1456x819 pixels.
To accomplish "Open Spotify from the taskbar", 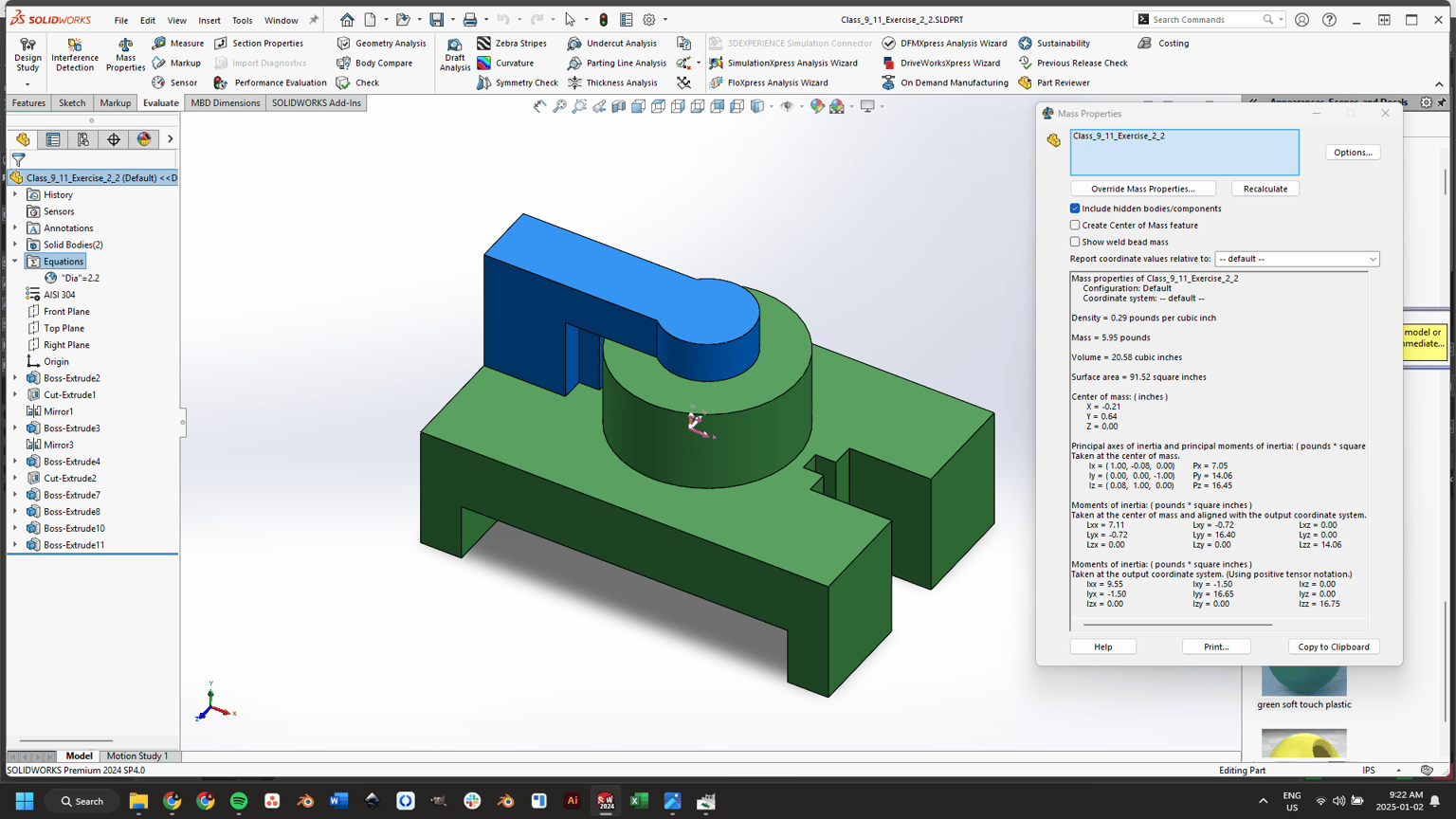I will pos(239,801).
